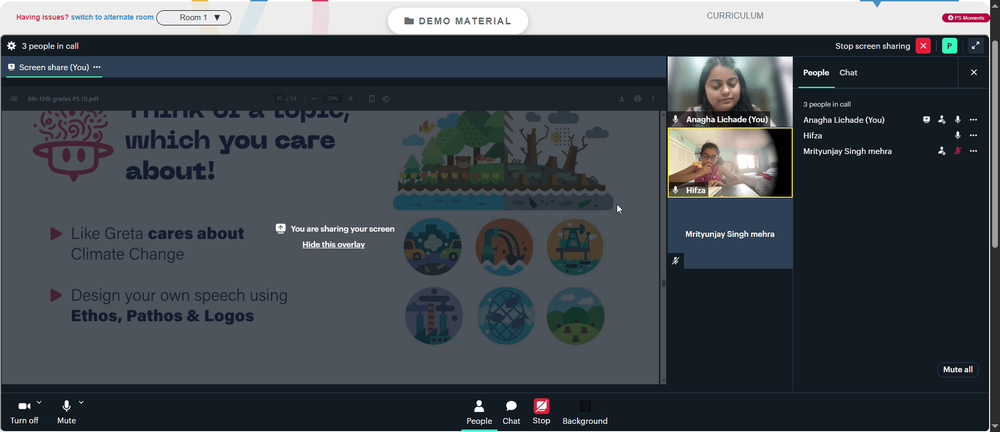Open the DEMO MATERIAL button
The image size is (1000, 432).
pyautogui.click(x=458, y=21)
